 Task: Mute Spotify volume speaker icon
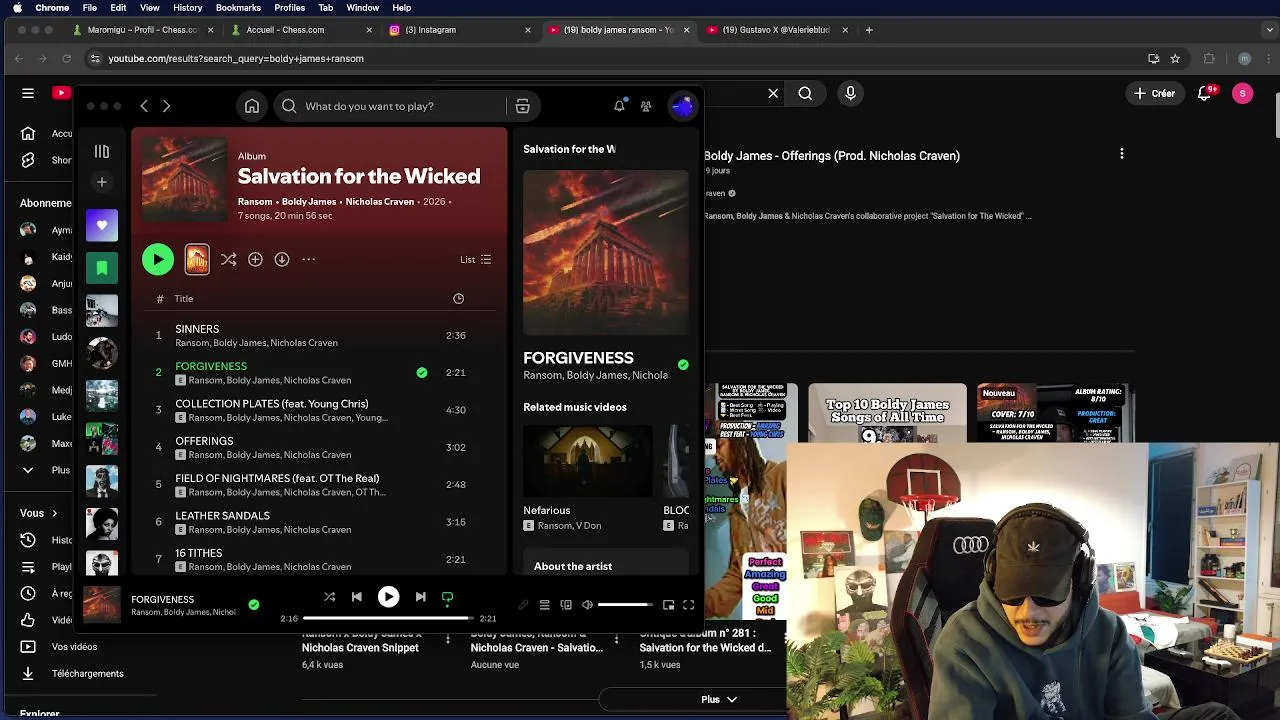pyautogui.click(x=587, y=605)
